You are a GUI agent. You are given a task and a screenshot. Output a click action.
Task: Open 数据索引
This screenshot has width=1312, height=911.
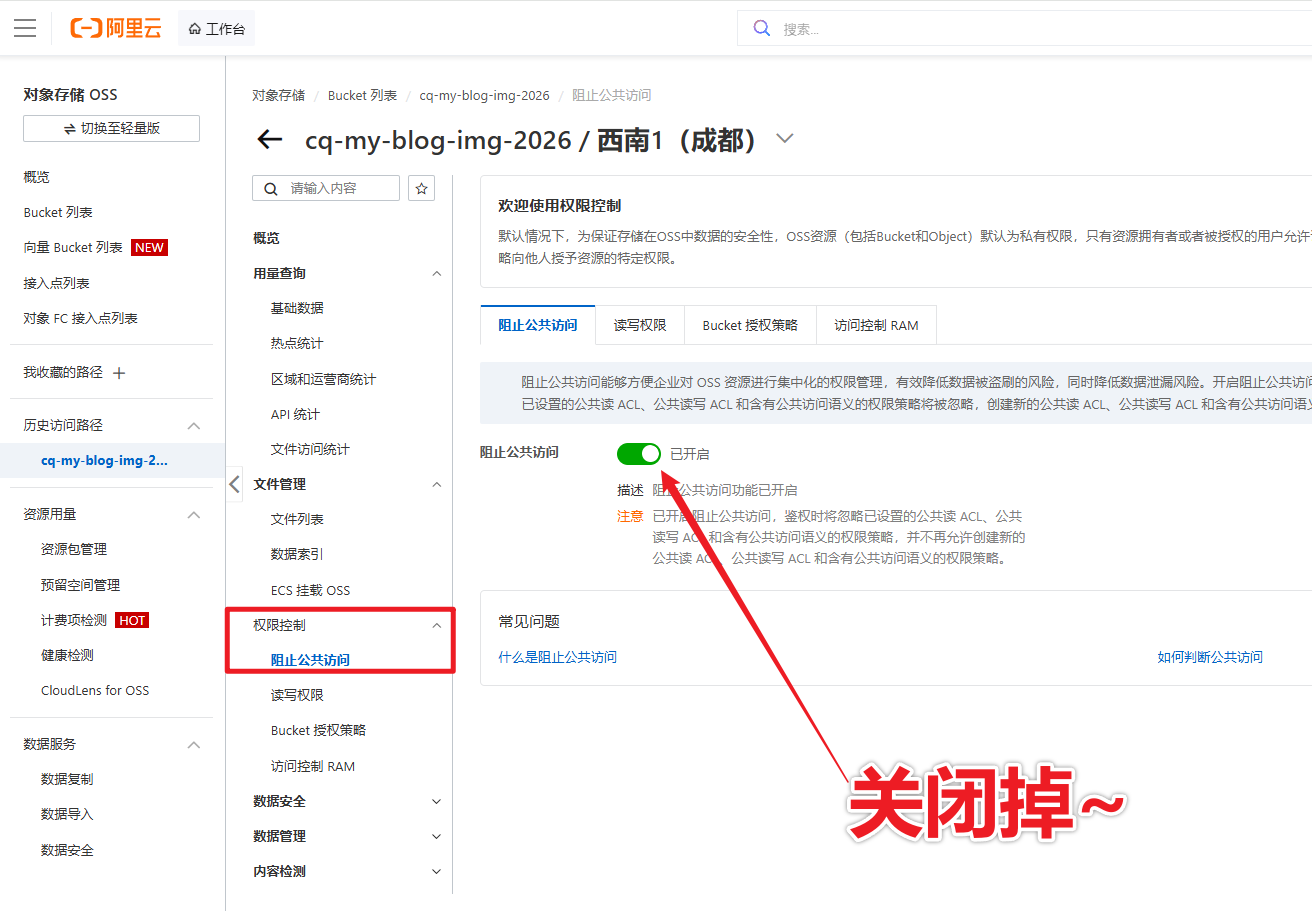pos(297,554)
